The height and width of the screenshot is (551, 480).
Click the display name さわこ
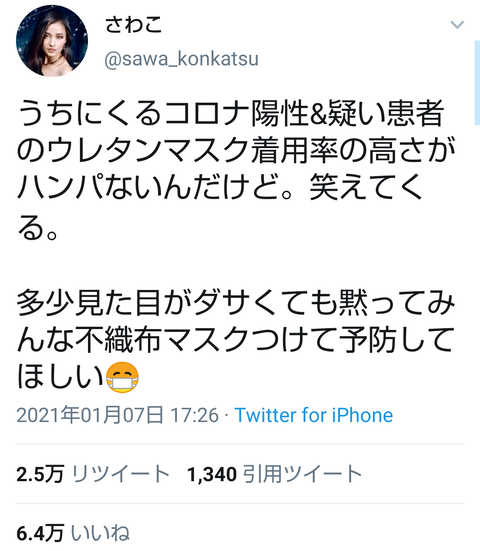click(134, 25)
